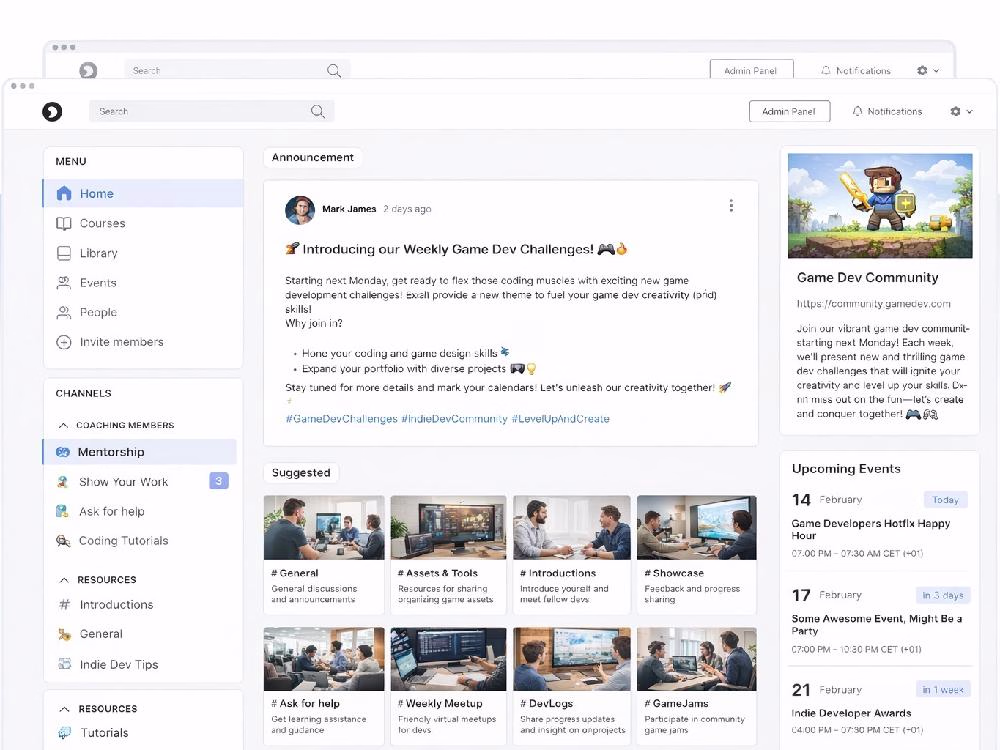Click the Indie Dev Tips icon
This screenshot has width=1000, height=750.
[64, 664]
